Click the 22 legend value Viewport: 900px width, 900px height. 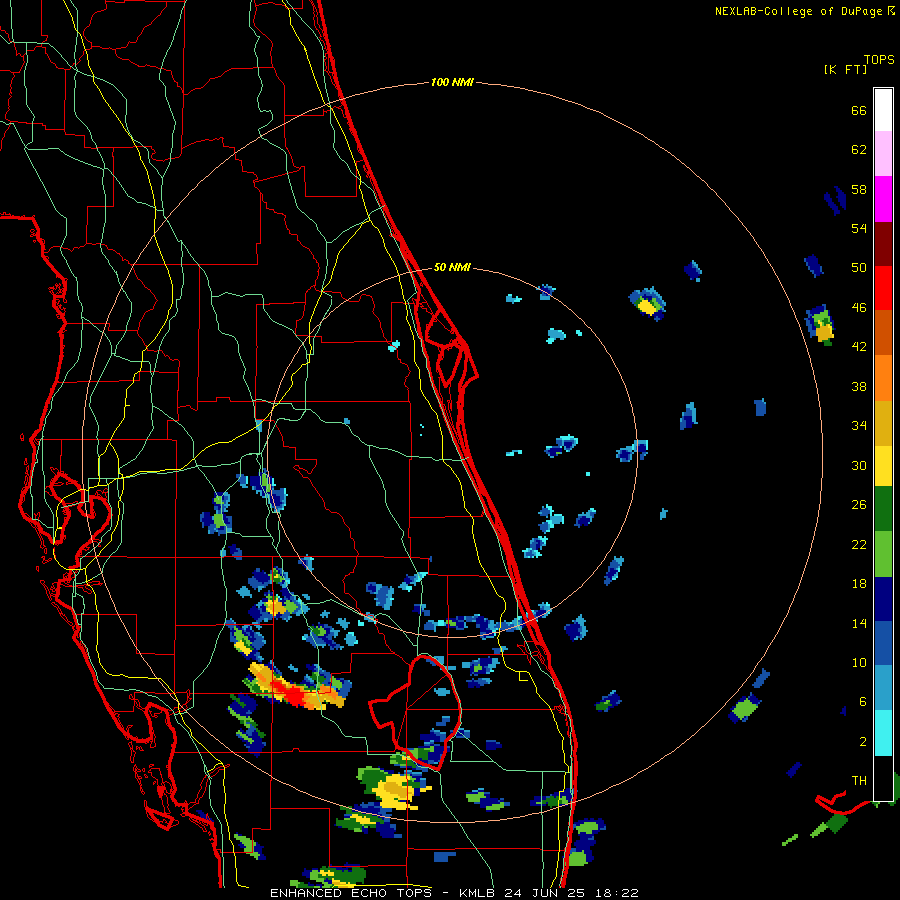tap(859, 544)
